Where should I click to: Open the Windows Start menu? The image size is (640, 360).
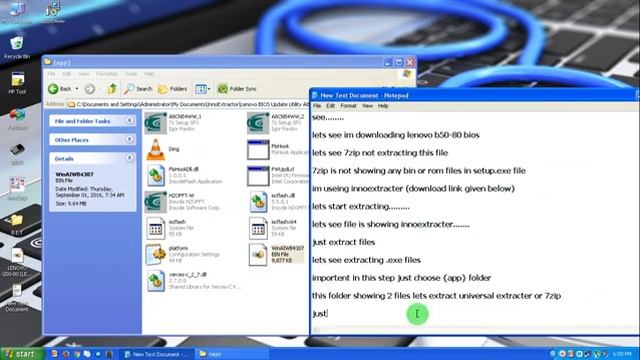coord(22,354)
